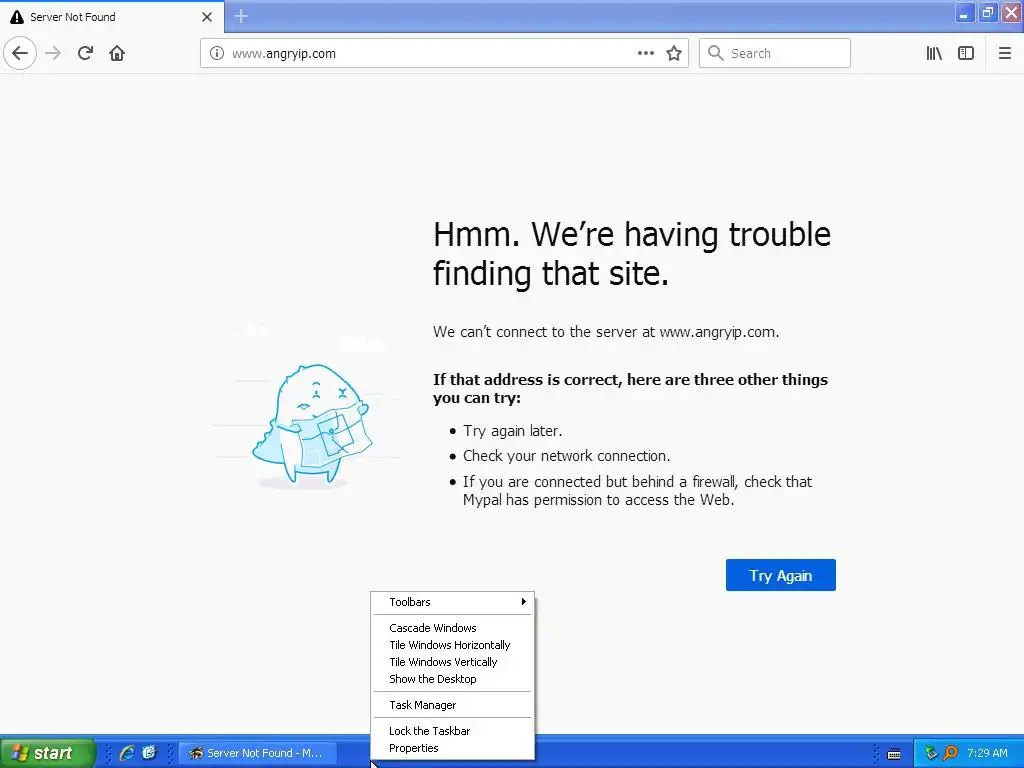This screenshot has width=1024, height=768.
Task: Click the Search box in toolbar
Action: pyautogui.click(x=775, y=53)
